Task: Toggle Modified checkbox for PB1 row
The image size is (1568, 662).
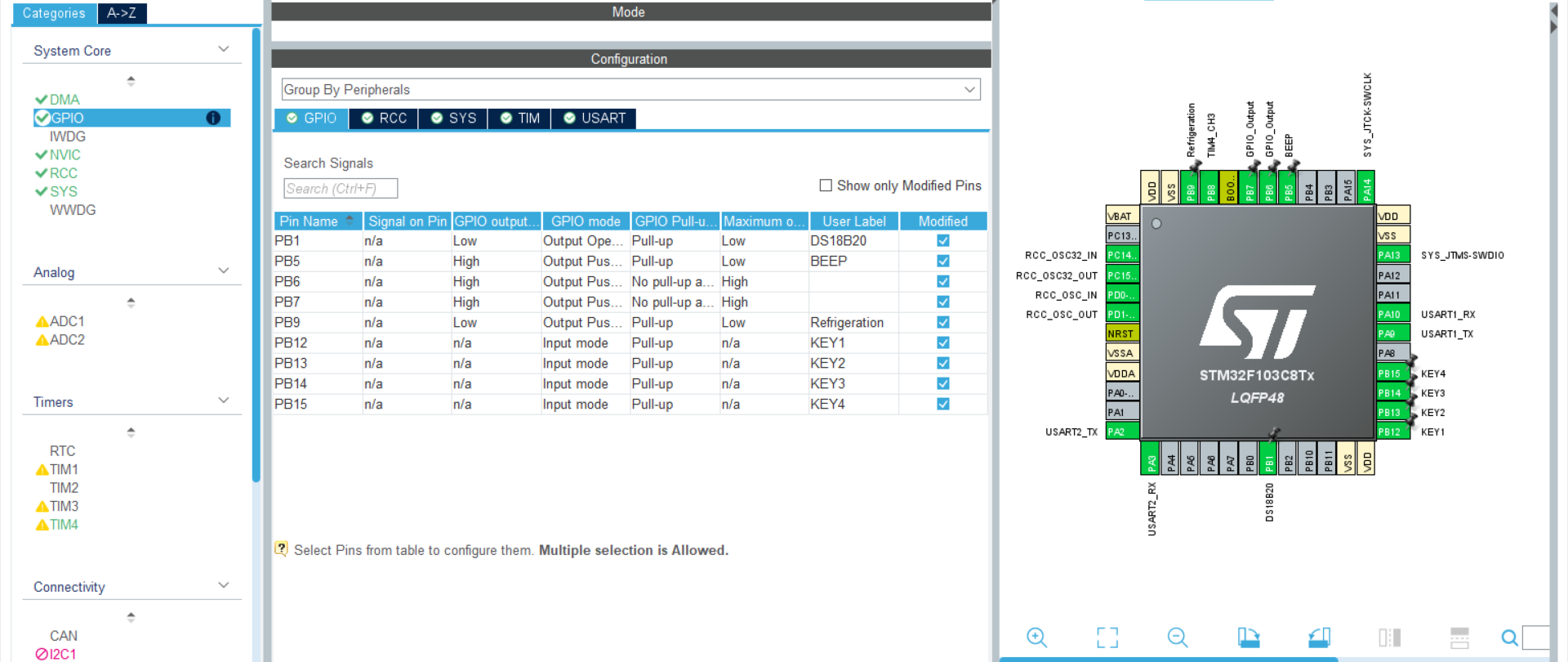Action: click(942, 241)
